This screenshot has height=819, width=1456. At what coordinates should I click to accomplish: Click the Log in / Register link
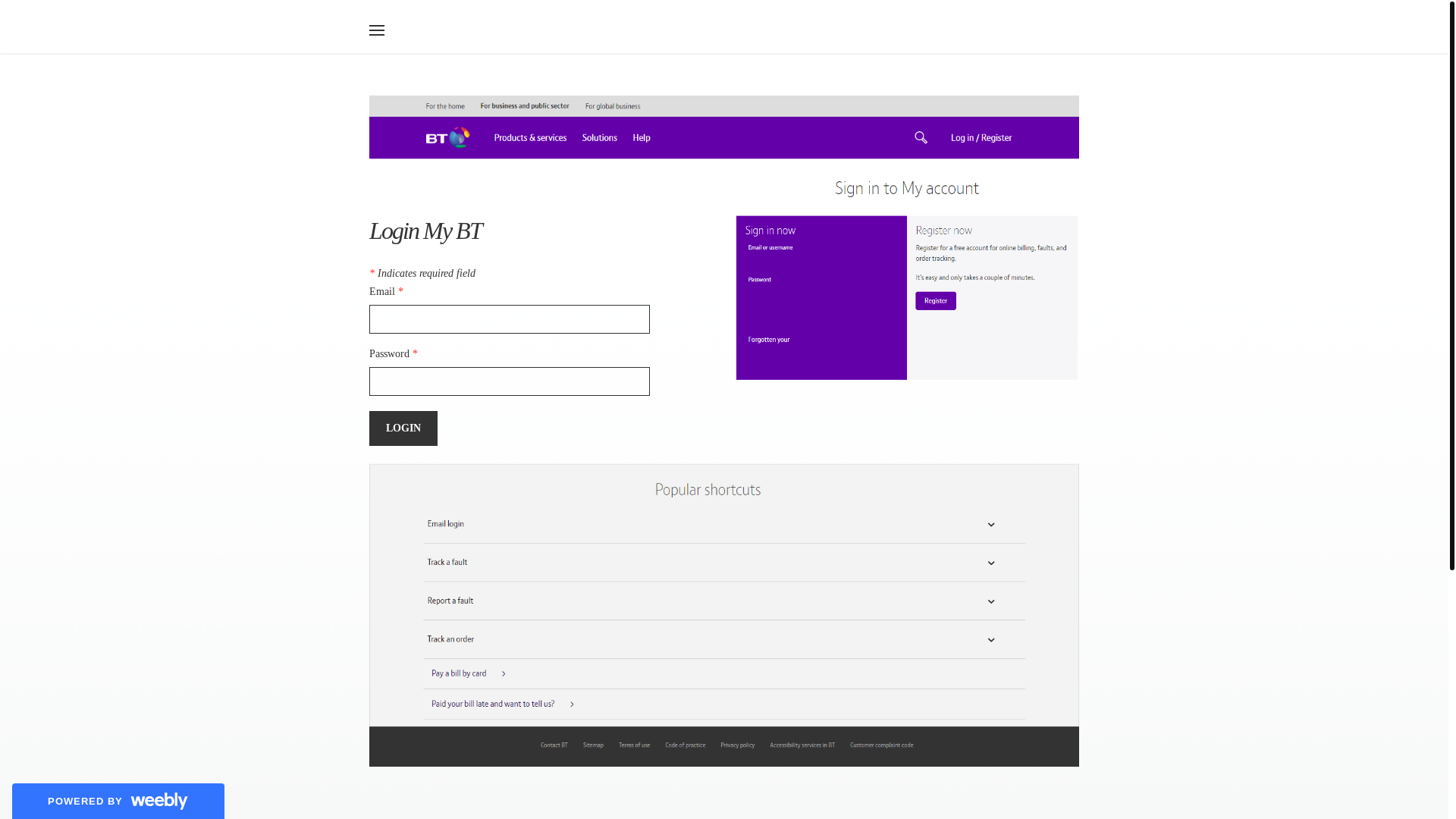pos(981,138)
